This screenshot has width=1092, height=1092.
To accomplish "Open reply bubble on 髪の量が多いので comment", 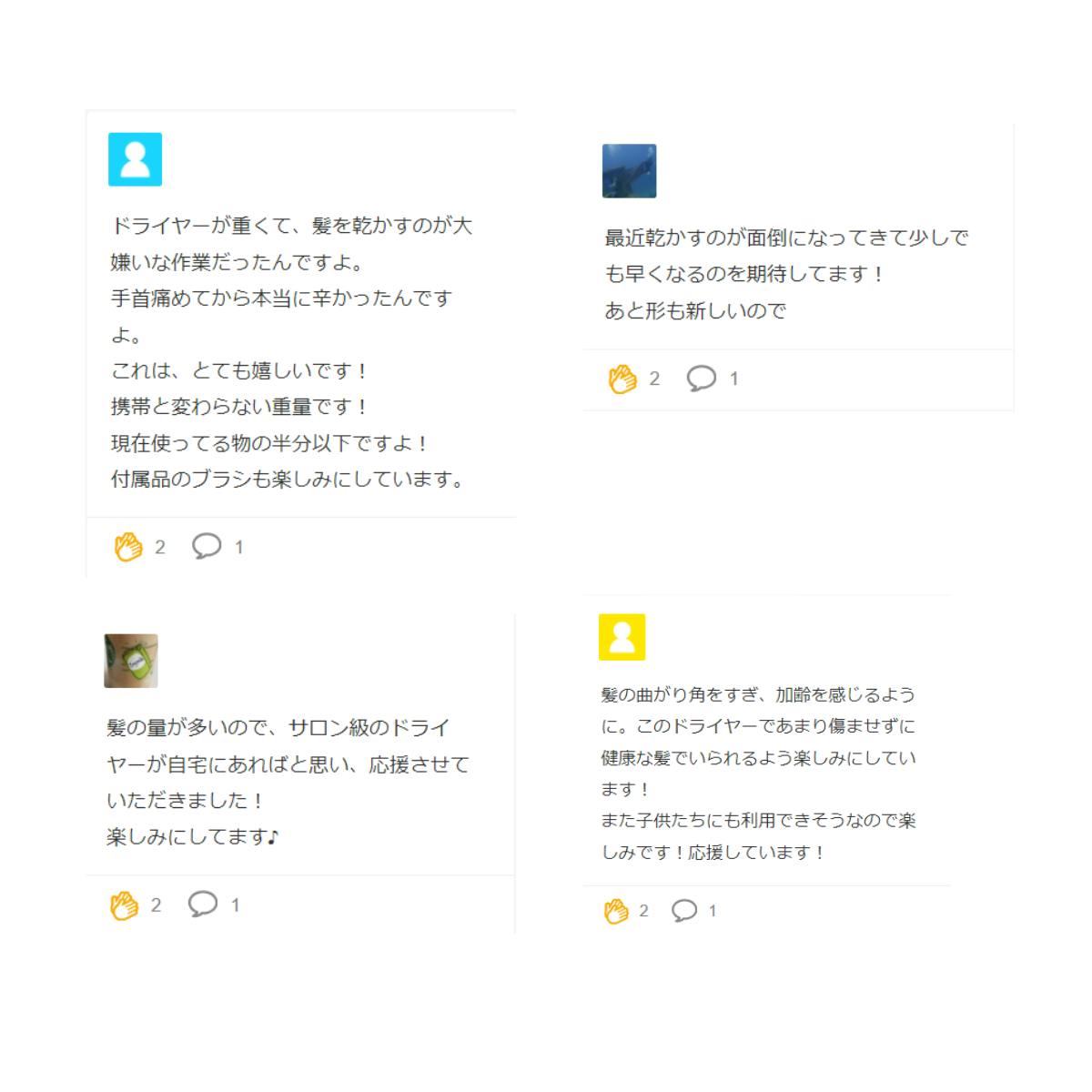I will click(203, 904).
